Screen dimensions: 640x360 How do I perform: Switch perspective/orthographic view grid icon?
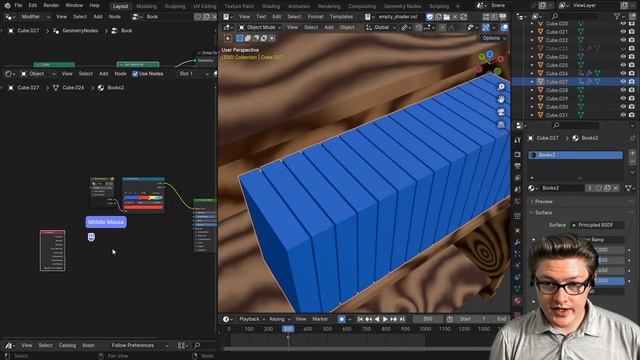[x=501, y=124]
